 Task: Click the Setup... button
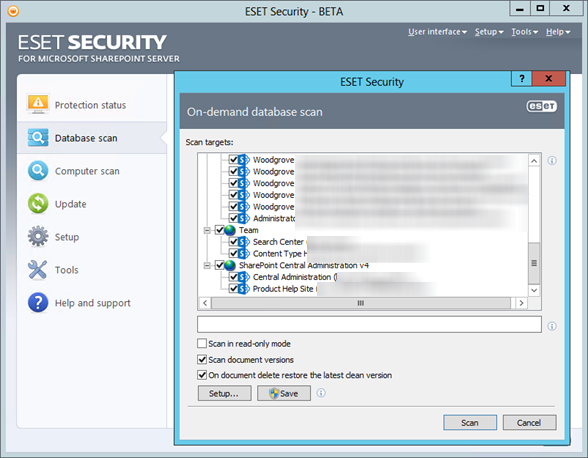click(x=224, y=393)
